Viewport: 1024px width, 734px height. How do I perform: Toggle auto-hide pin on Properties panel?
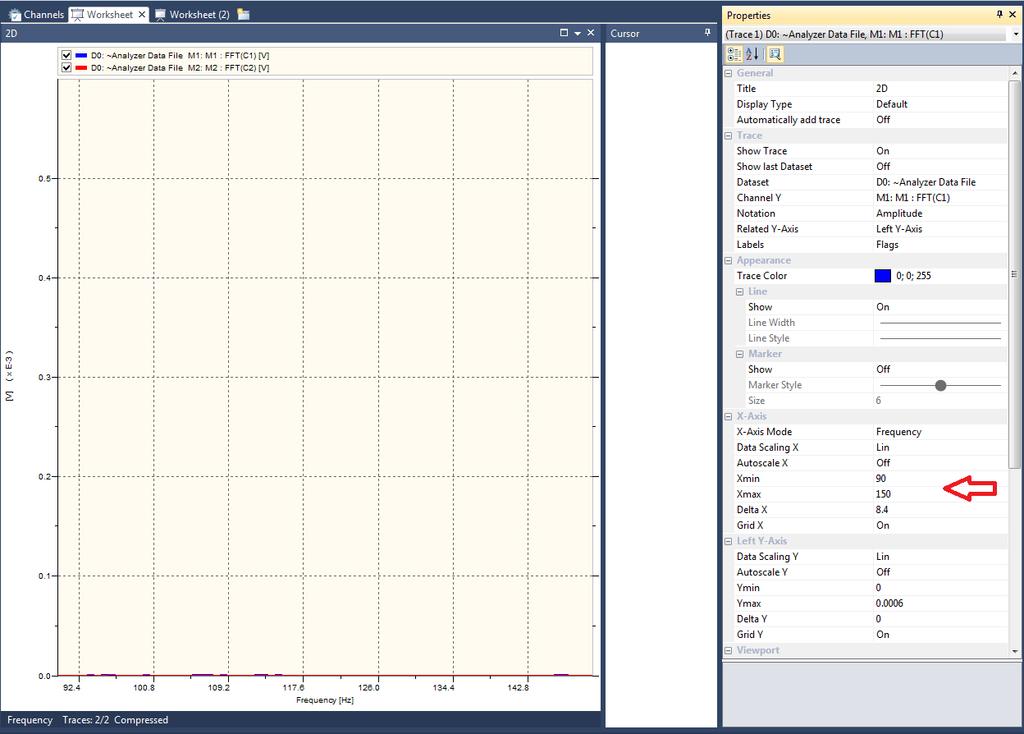tap(999, 14)
